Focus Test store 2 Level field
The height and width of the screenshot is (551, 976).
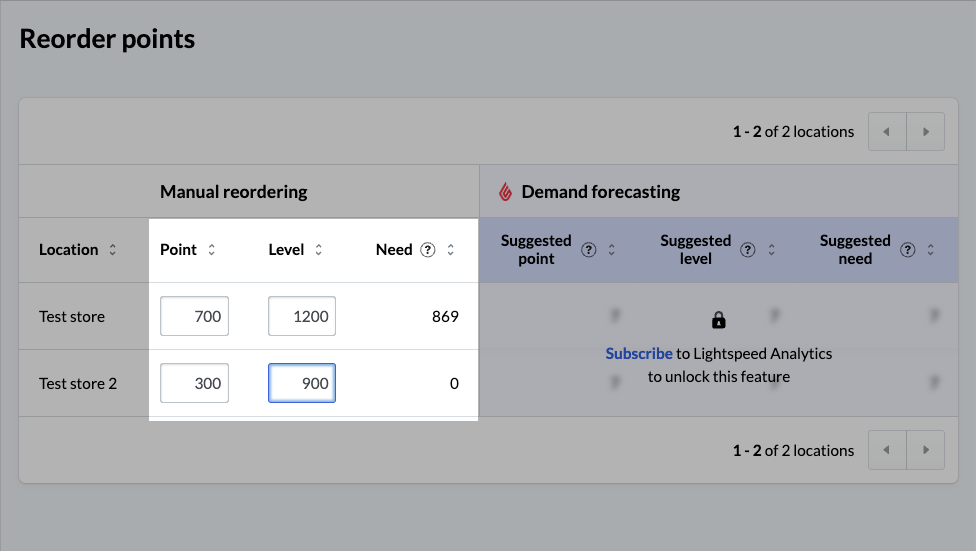click(x=302, y=383)
